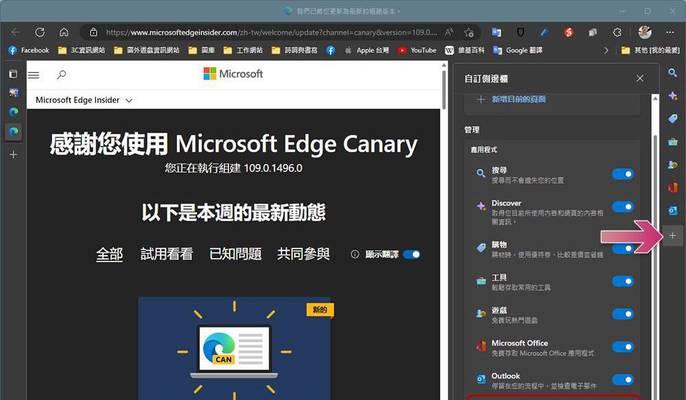
Task: Open the tab actions menu icon above vertical tabs
Action: pyautogui.click(x=14, y=74)
